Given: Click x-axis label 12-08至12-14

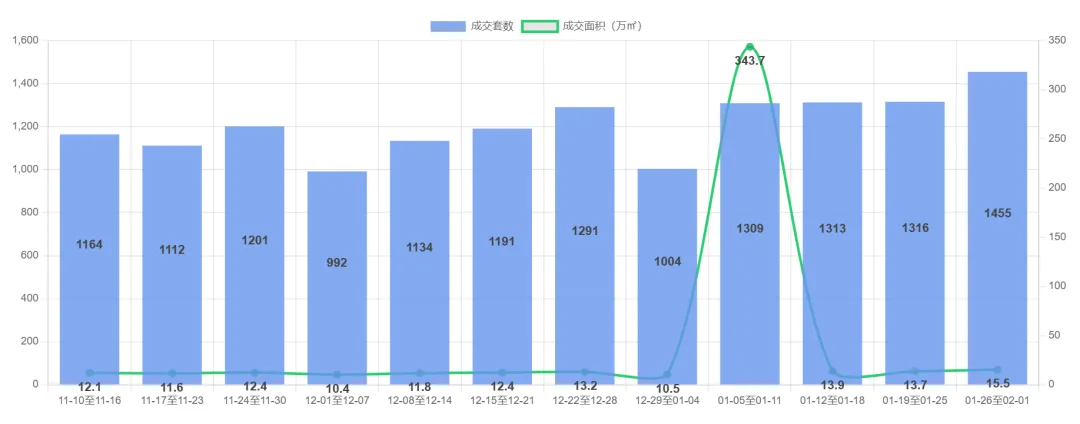Looking at the screenshot, I should pos(420,401).
